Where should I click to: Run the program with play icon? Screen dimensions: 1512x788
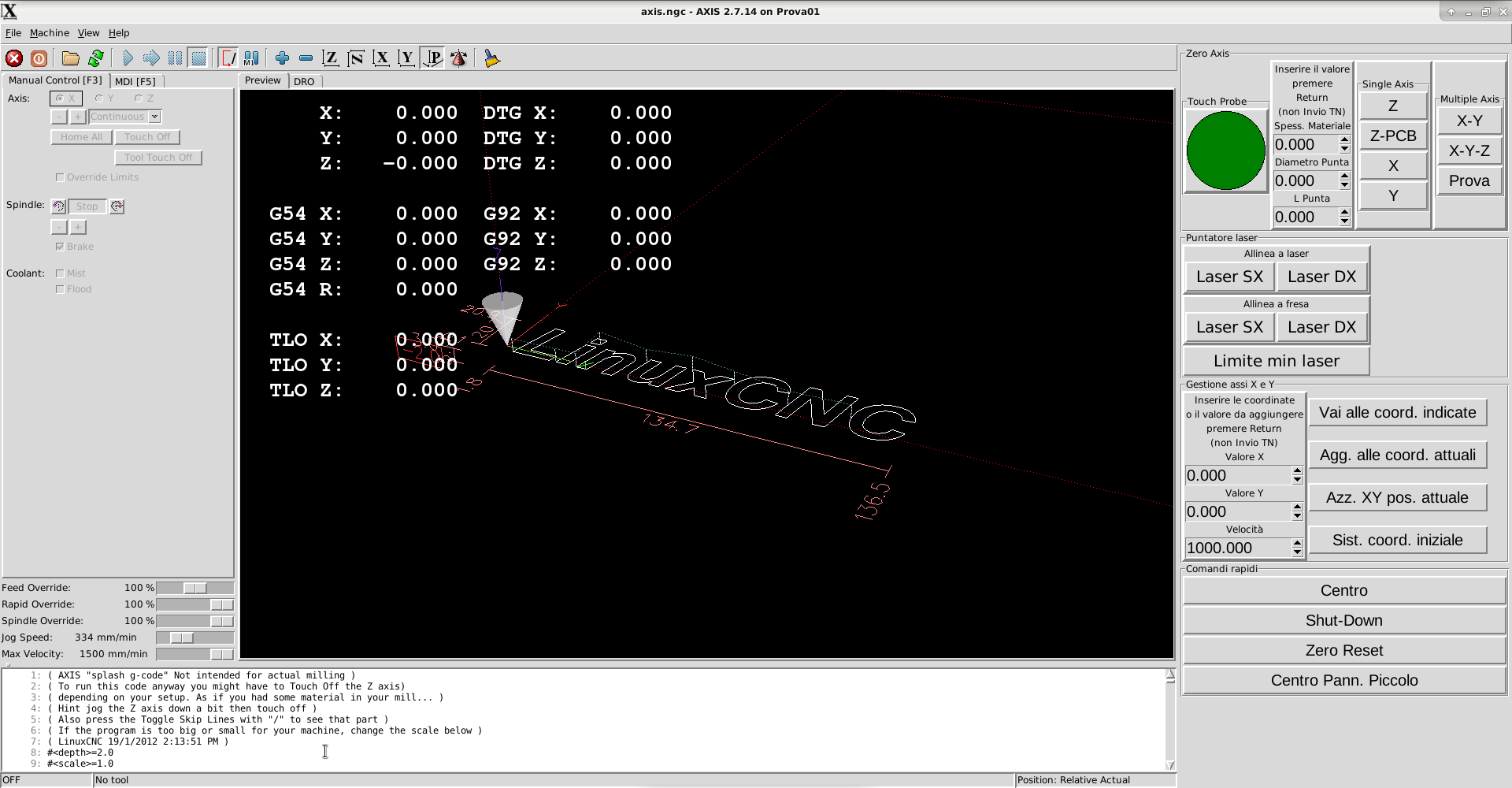(128, 58)
